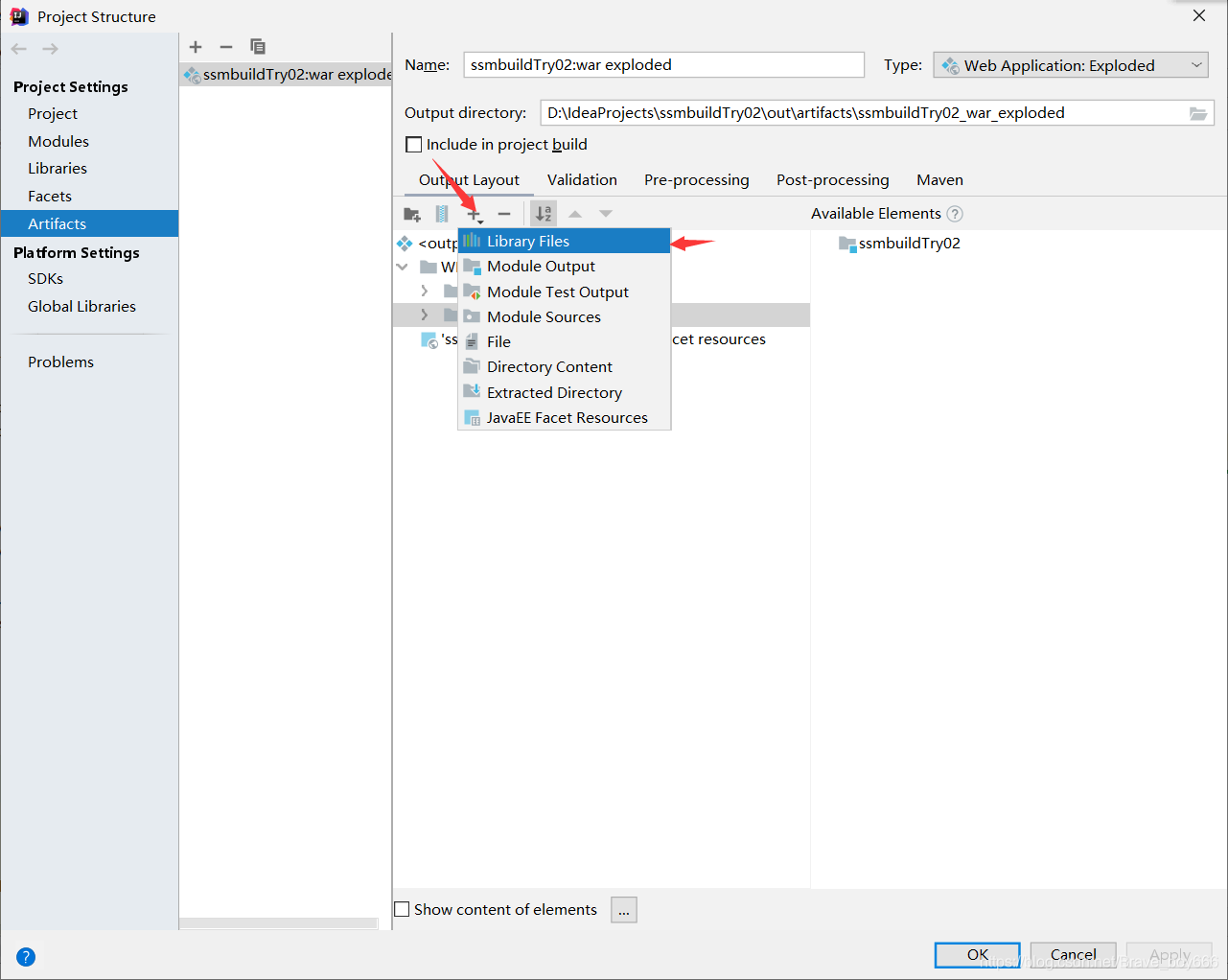Viewport: 1228px width, 980px height.
Task: Toggle sort elements by names and types
Action: click(544, 214)
